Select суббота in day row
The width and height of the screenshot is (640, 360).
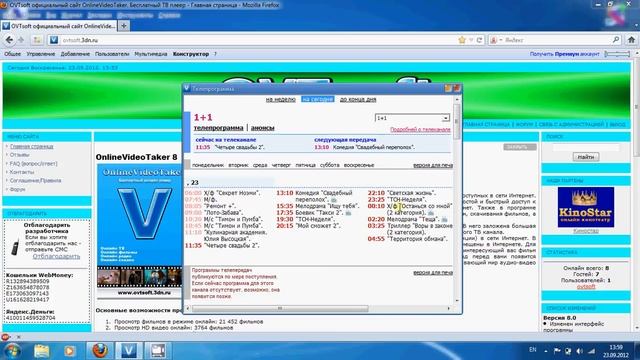tap(329, 165)
